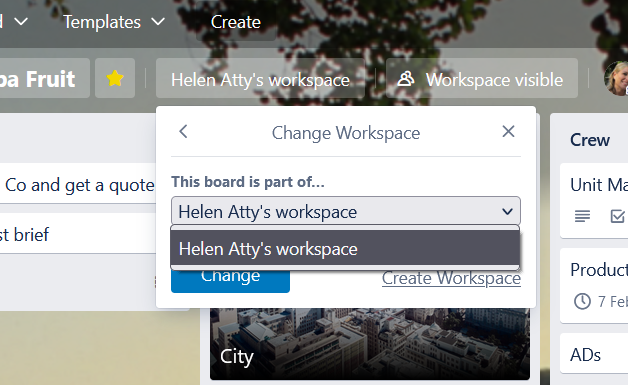Click Helen Atty's workspace header button
628x385 pixels.
(x=260, y=79)
